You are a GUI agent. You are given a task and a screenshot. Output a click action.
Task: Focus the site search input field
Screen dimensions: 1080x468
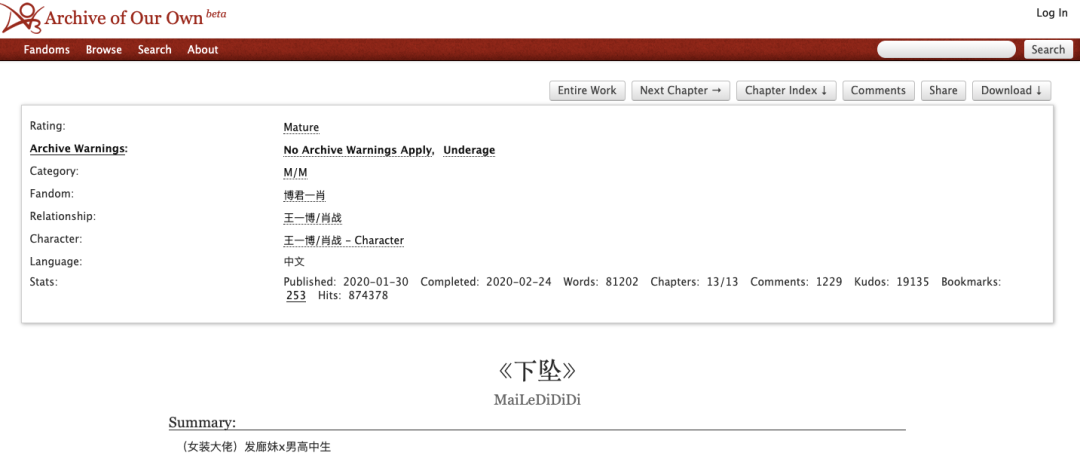[946, 50]
